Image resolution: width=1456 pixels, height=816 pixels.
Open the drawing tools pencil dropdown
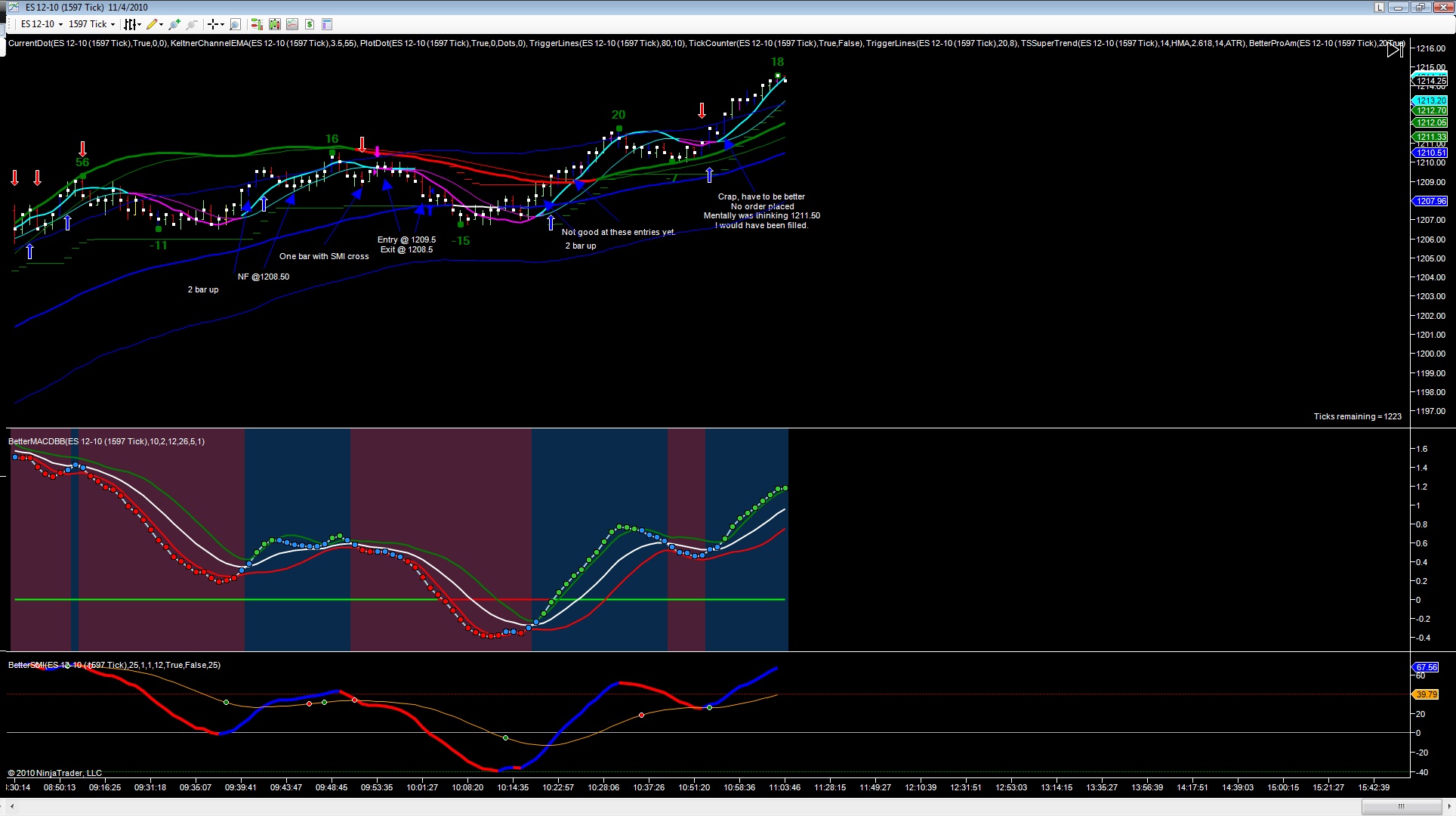coord(155,24)
